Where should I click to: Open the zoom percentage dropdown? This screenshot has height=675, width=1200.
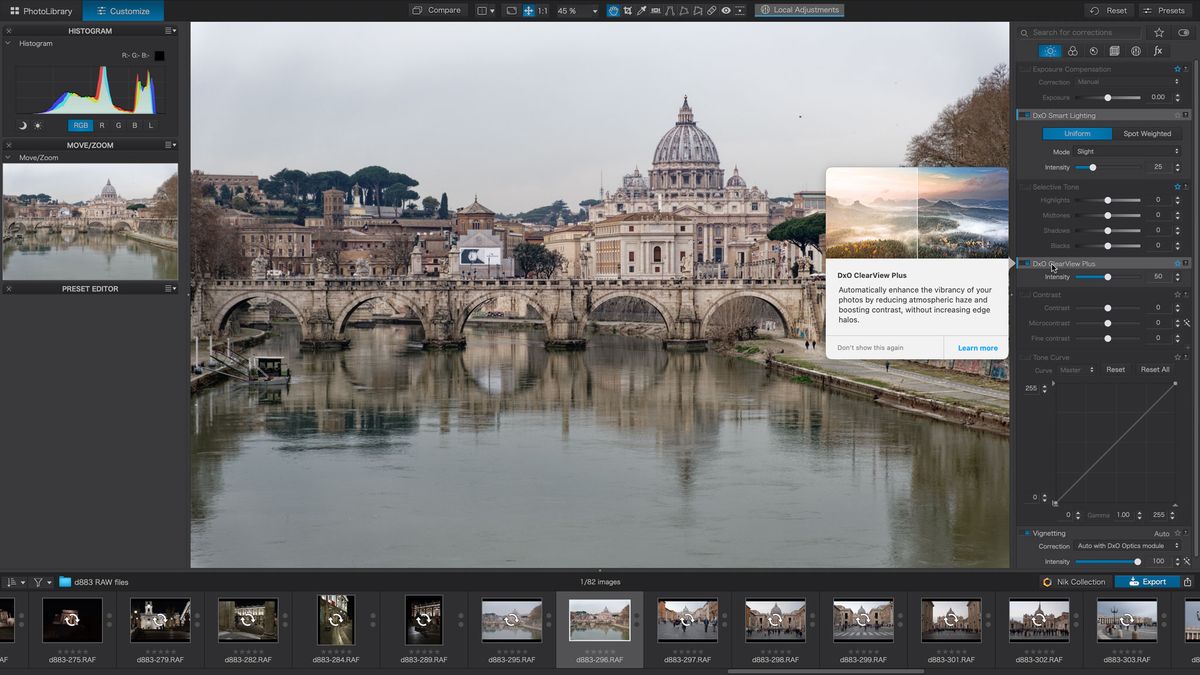pos(578,10)
